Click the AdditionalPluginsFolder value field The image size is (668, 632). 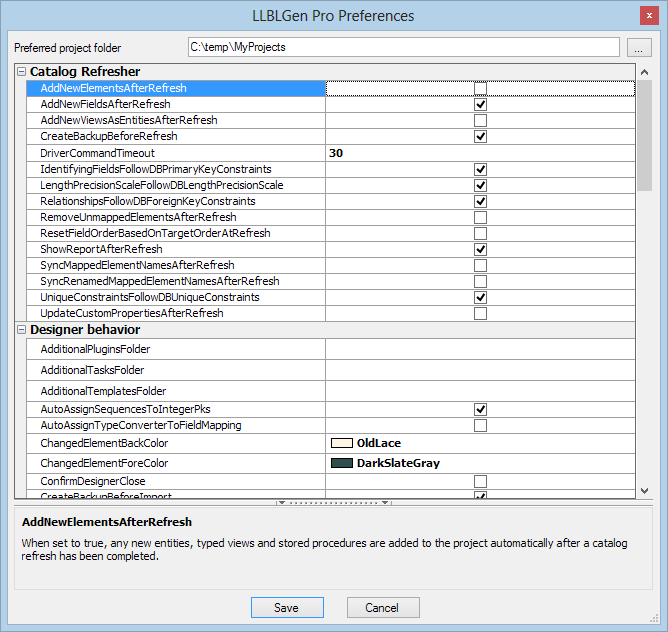tap(480, 349)
